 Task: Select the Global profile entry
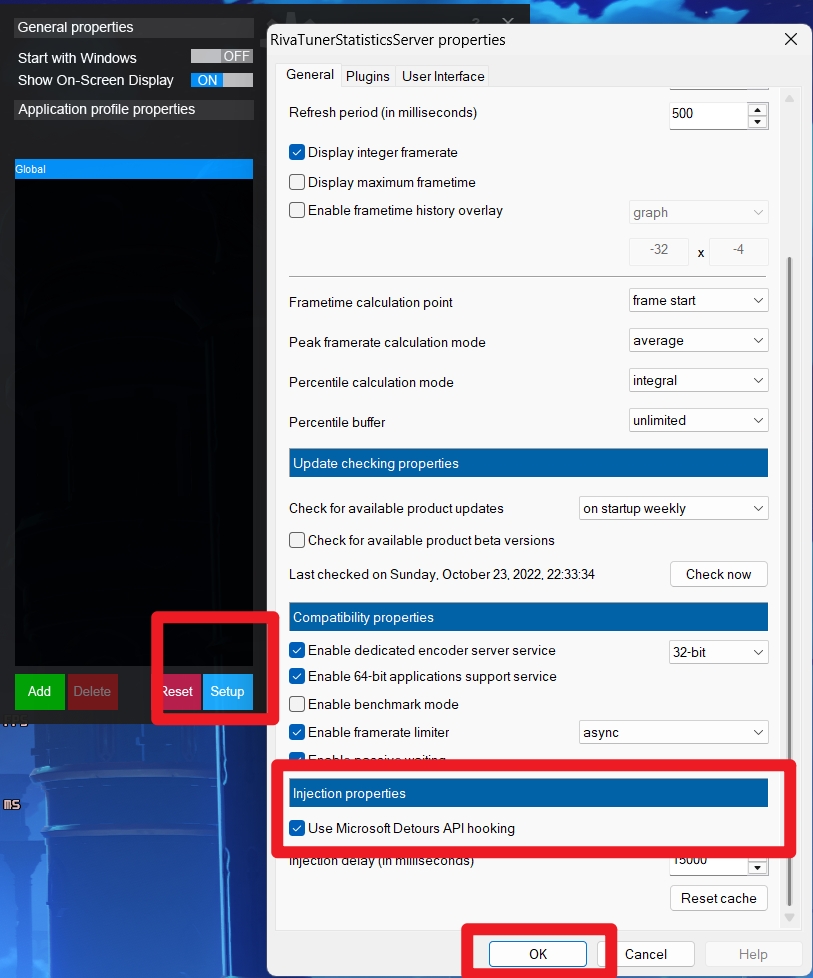pos(133,169)
